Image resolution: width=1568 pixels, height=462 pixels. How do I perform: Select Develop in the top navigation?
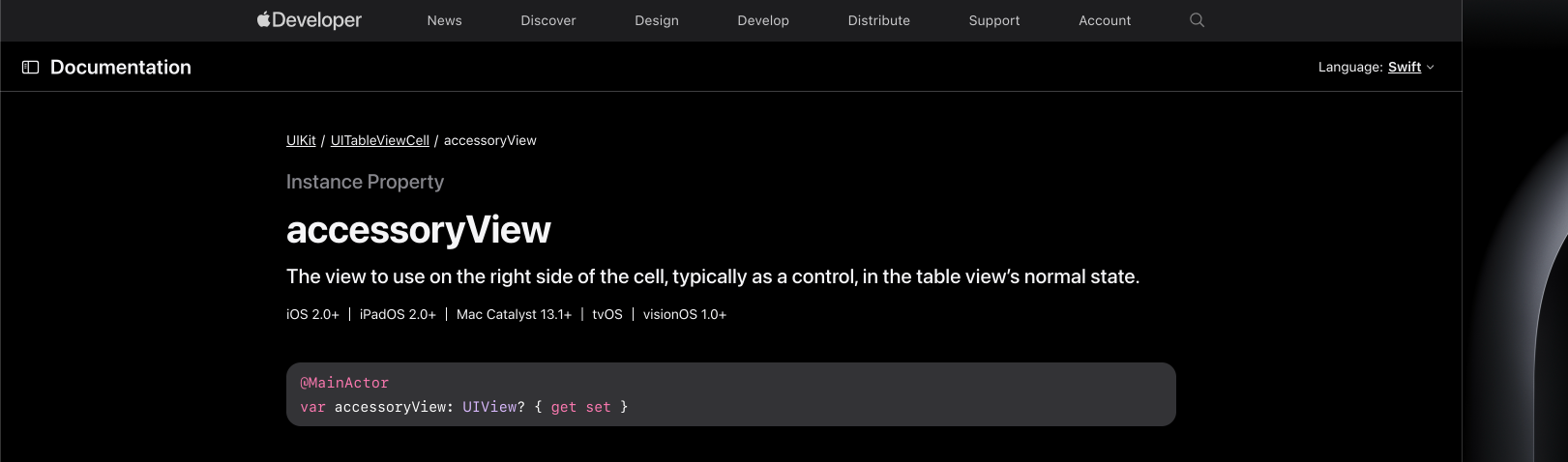(762, 20)
